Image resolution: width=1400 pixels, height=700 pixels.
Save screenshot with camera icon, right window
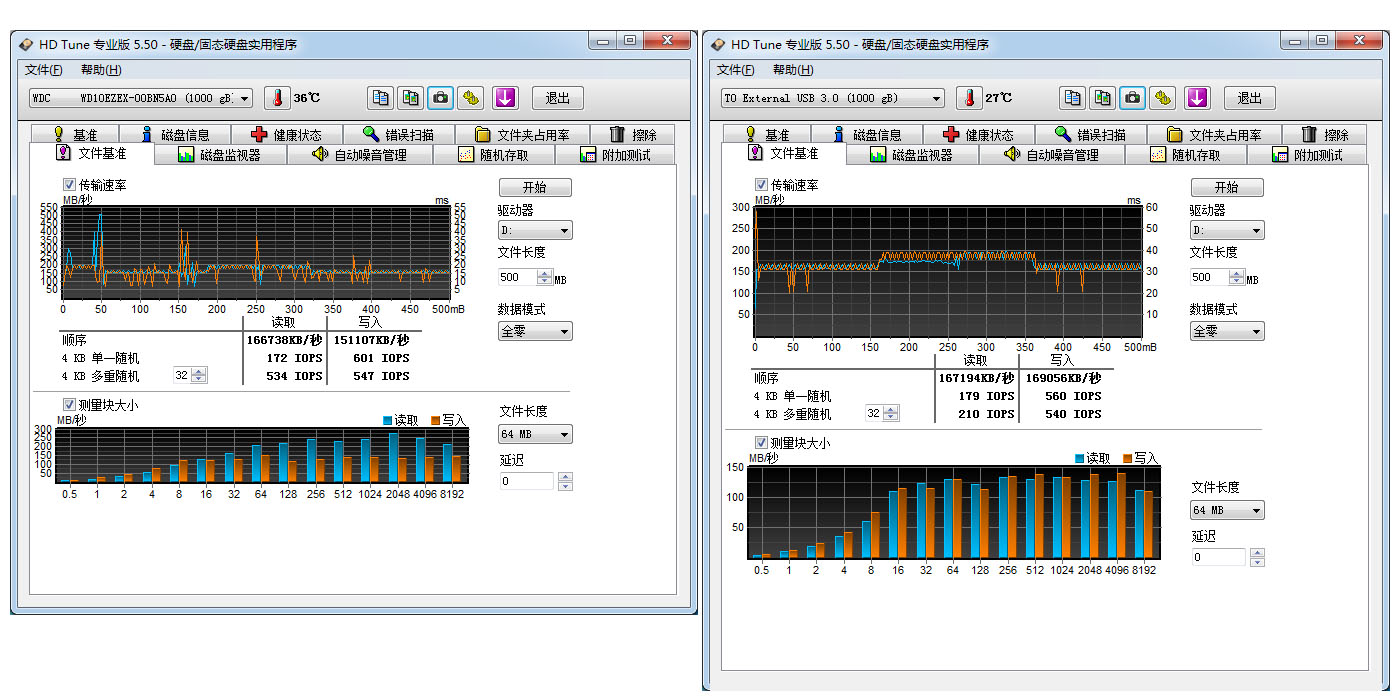(x=1133, y=97)
